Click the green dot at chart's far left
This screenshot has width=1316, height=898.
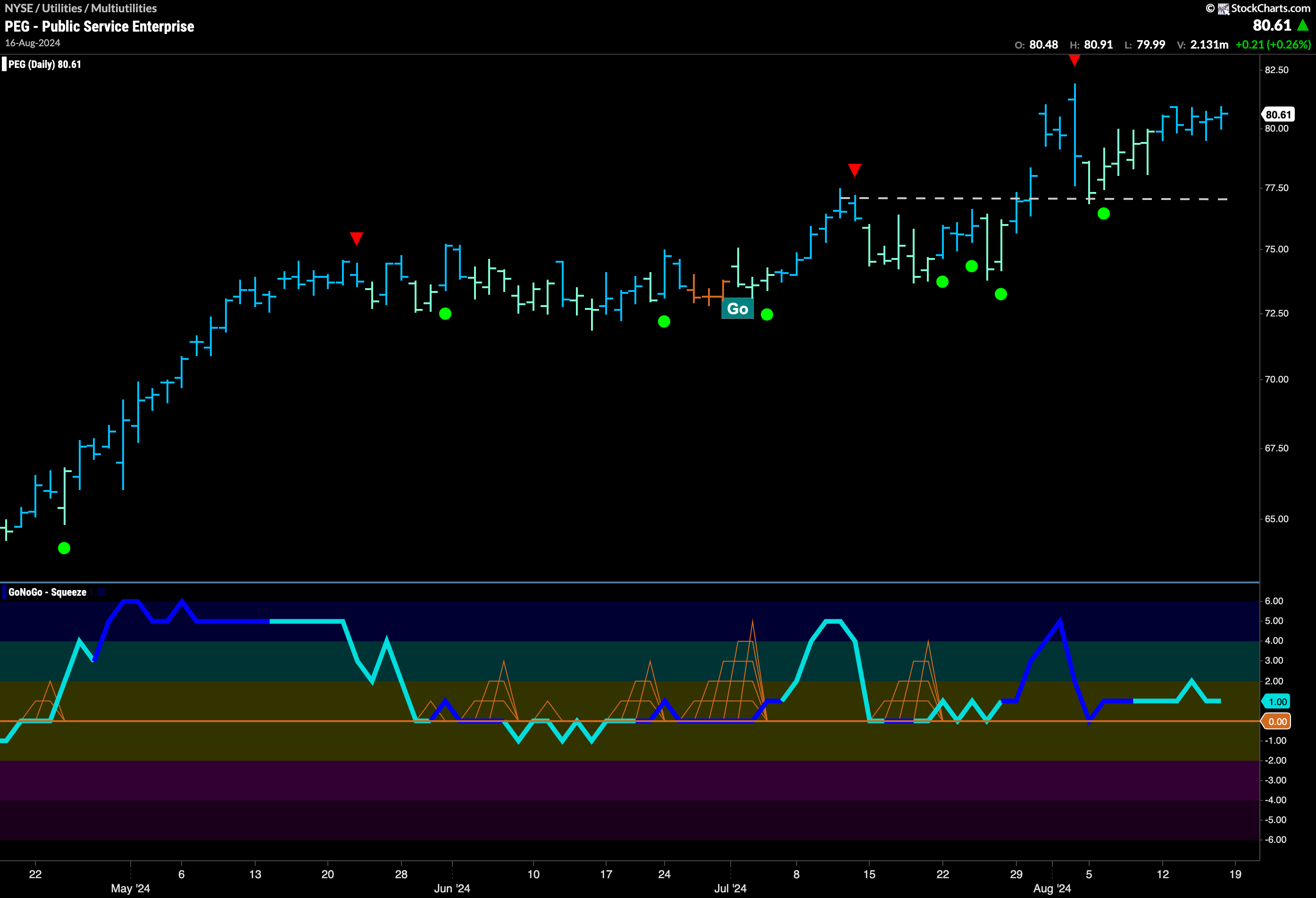(64, 548)
